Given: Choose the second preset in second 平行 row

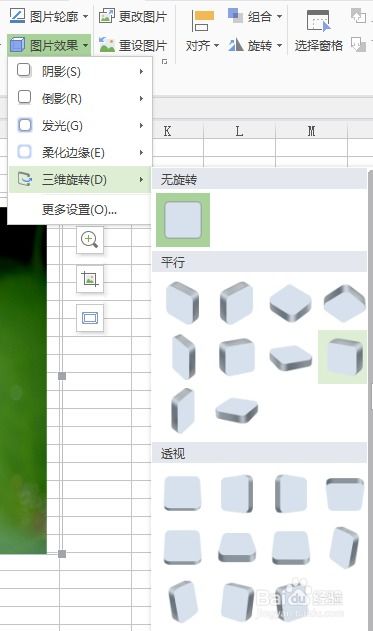Looking at the screenshot, I should click(237, 357).
